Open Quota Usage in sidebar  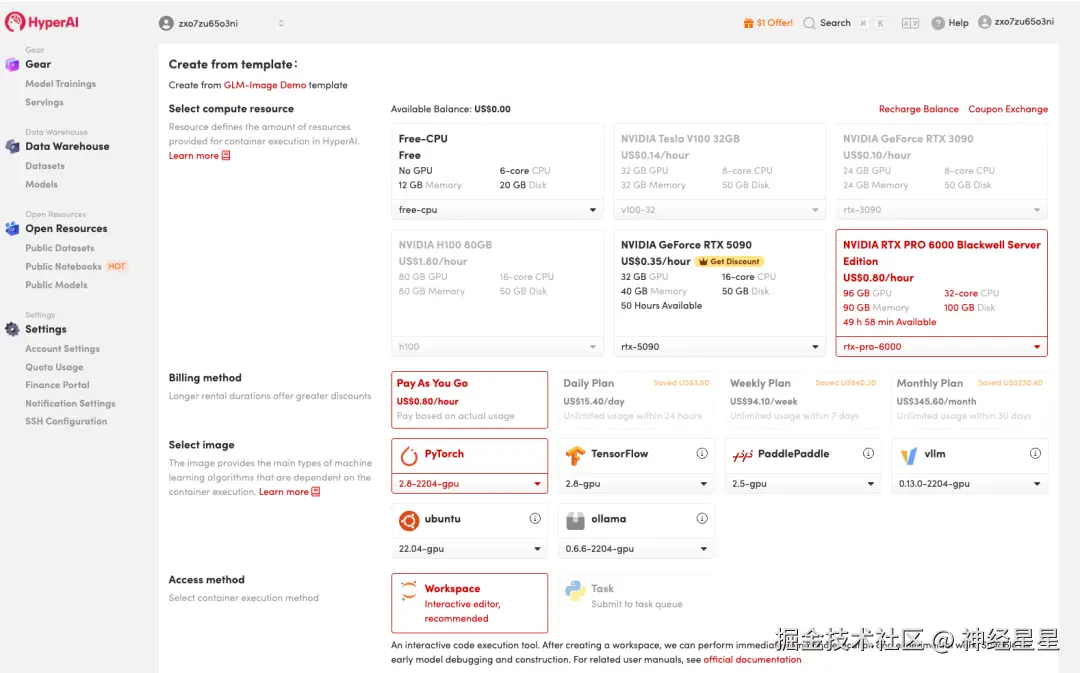(x=54, y=367)
